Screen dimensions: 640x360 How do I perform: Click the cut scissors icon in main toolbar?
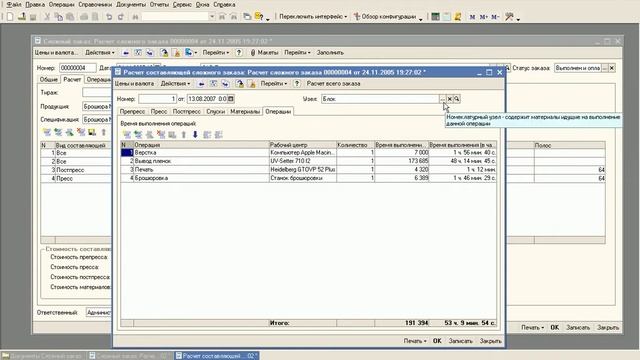47,17
